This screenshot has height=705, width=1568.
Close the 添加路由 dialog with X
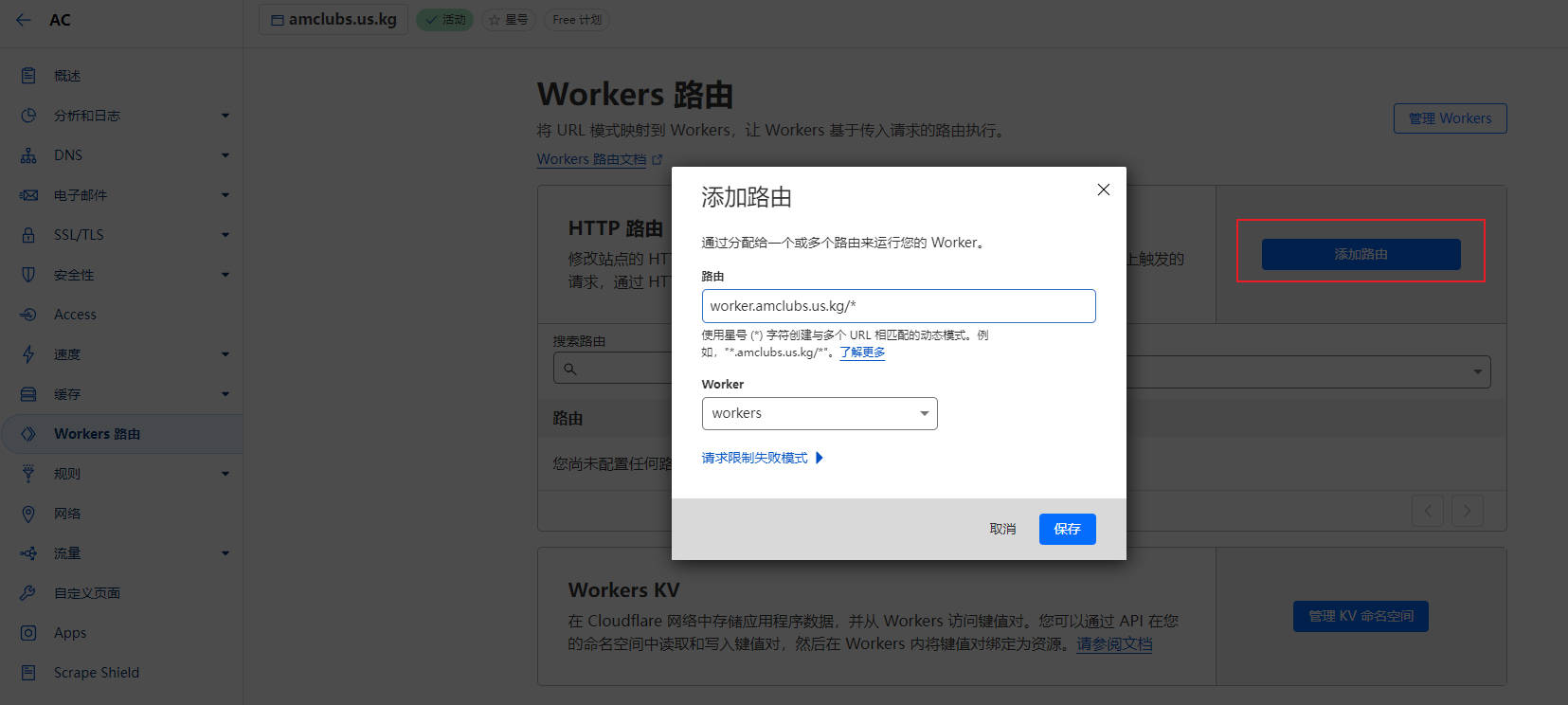coord(1103,190)
